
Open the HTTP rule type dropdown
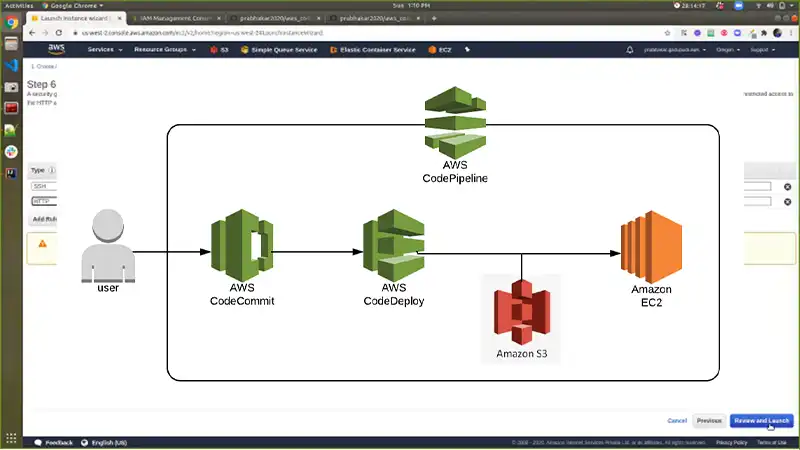[44, 201]
